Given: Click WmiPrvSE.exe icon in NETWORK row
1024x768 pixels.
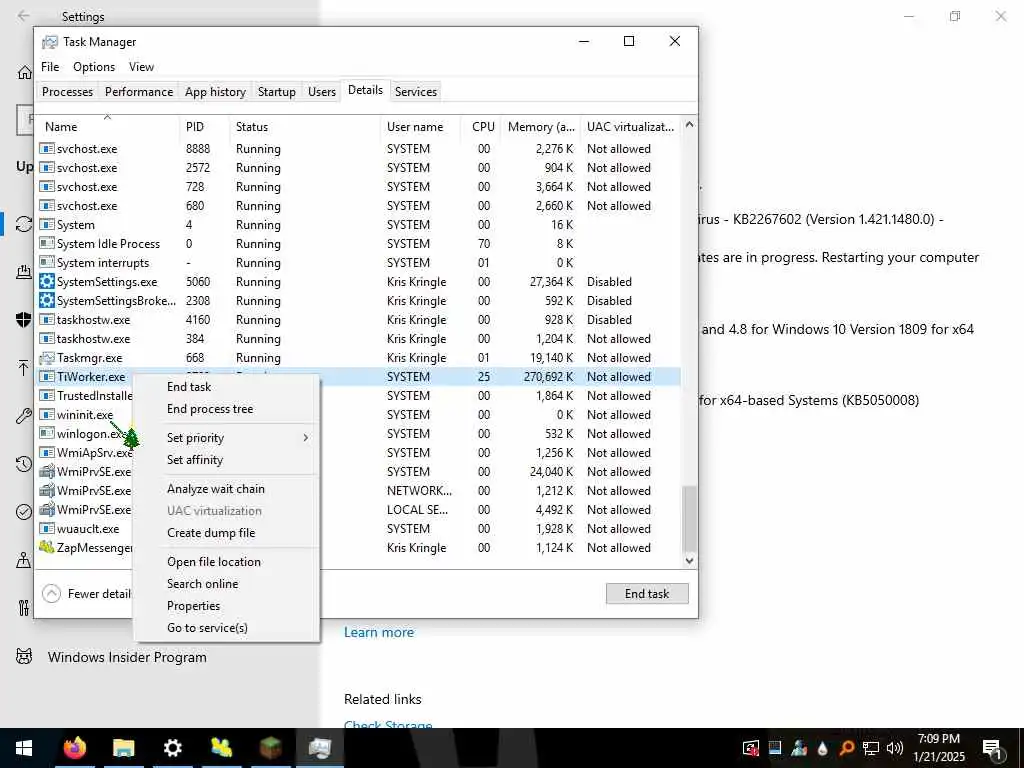Looking at the screenshot, I should [x=46, y=490].
